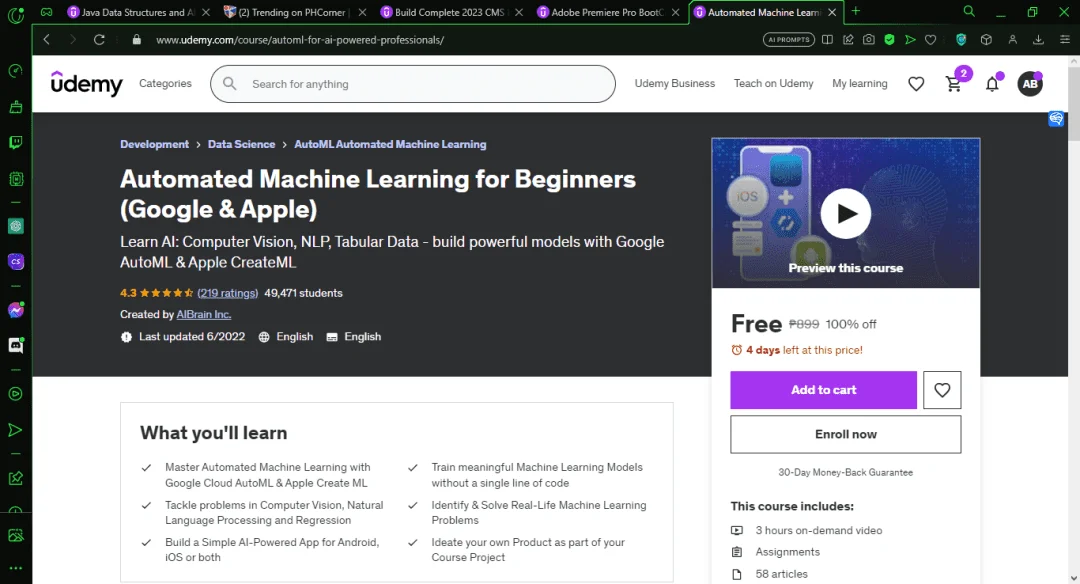Open ChatGPT panel in sidebar

point(15,226)
